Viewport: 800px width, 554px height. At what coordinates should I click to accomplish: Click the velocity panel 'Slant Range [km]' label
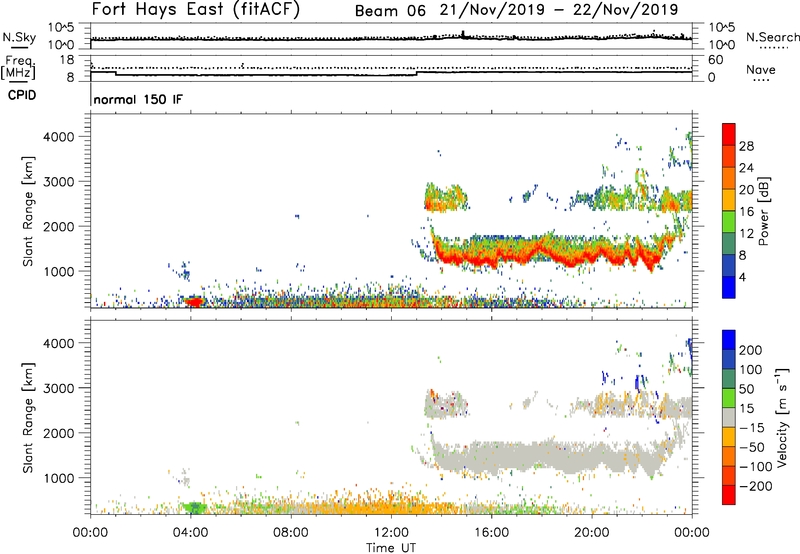28,418
